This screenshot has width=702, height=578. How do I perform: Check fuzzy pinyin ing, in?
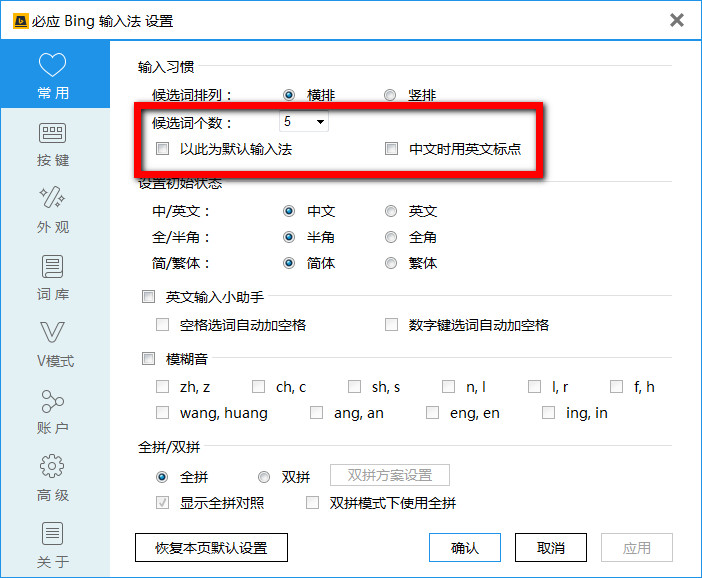(548, 412)
